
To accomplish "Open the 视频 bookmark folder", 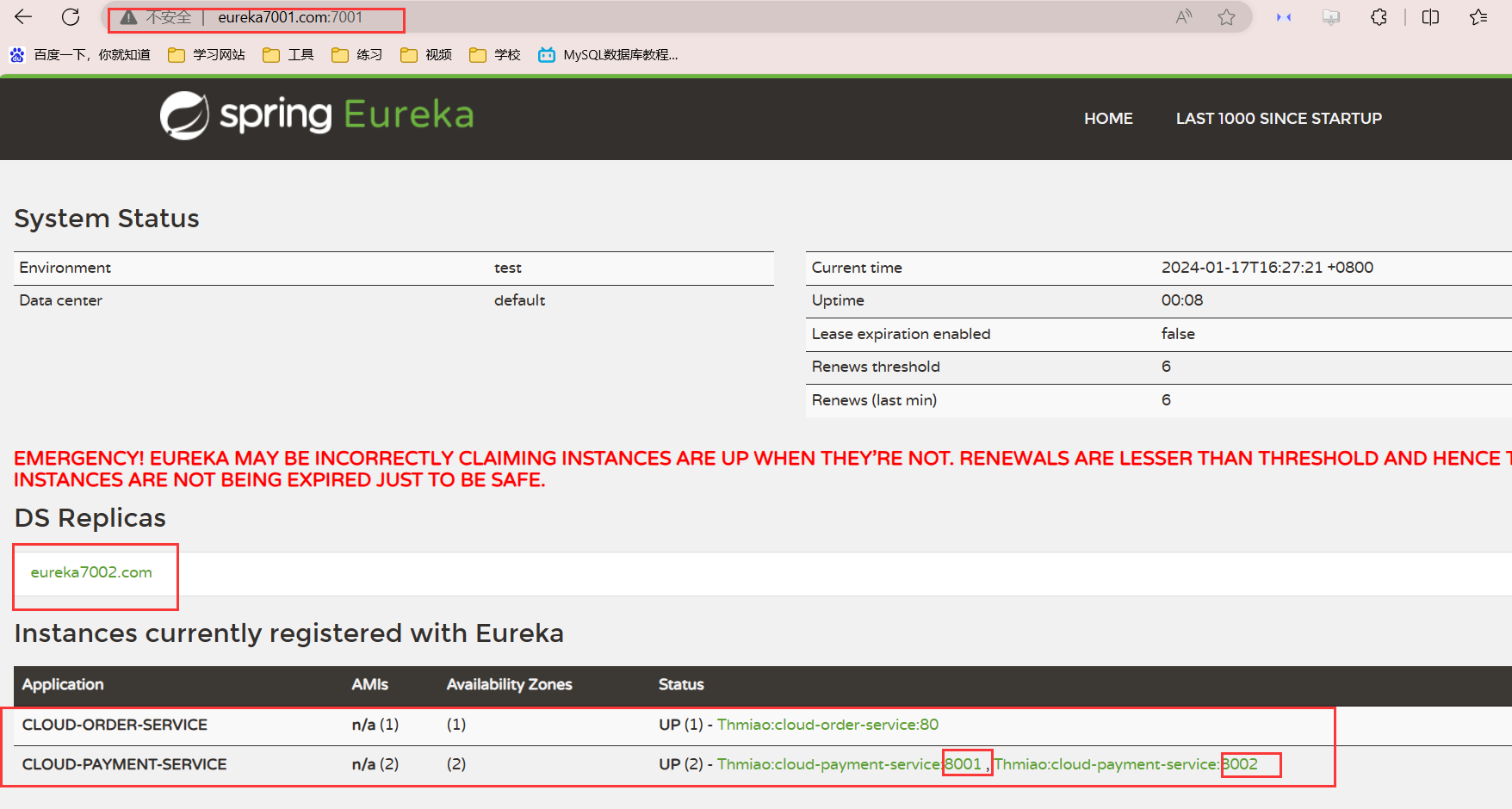I will pyautogui.click(x=426, y=54).
